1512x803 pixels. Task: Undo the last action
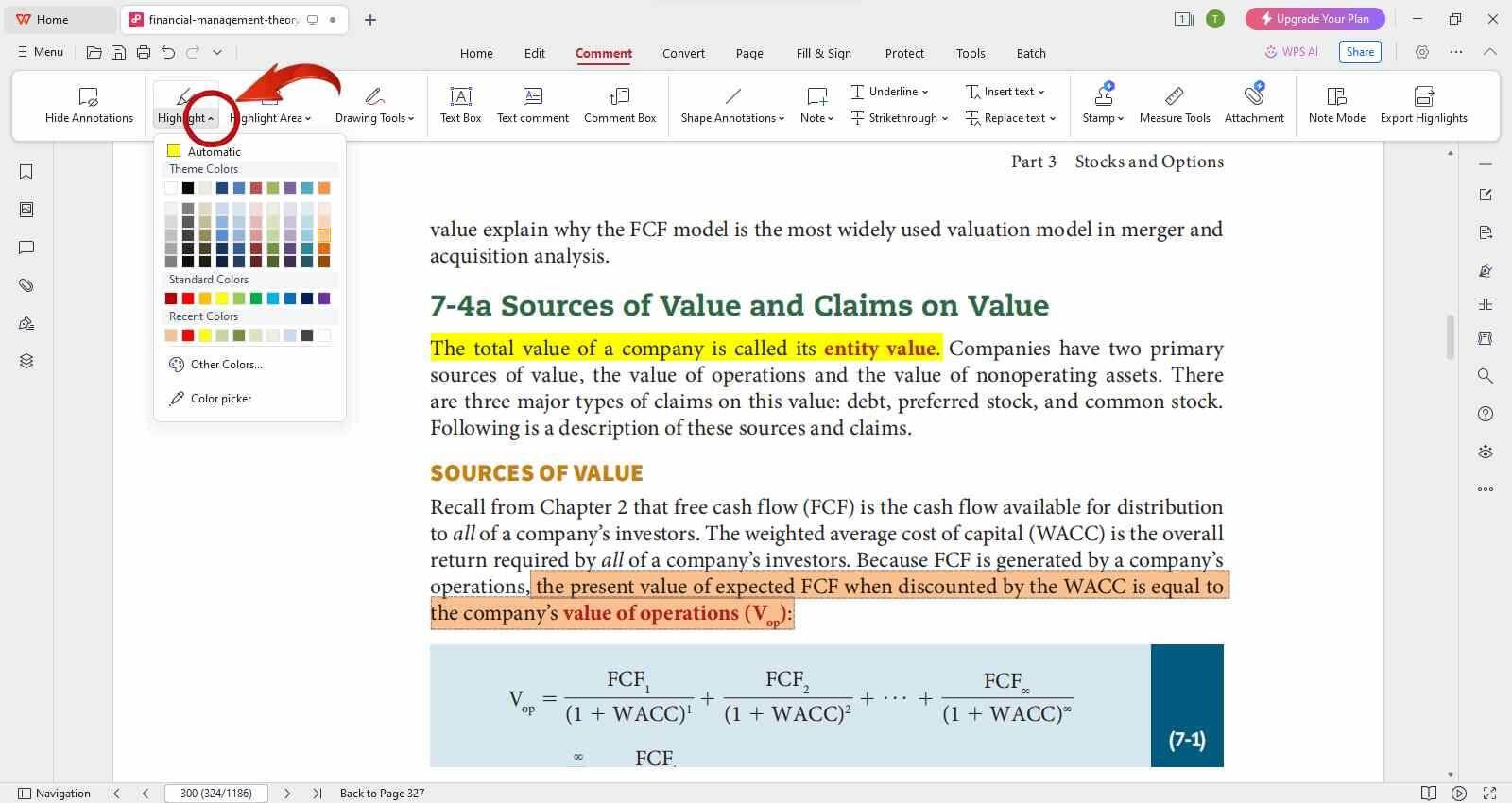(168, 53)
